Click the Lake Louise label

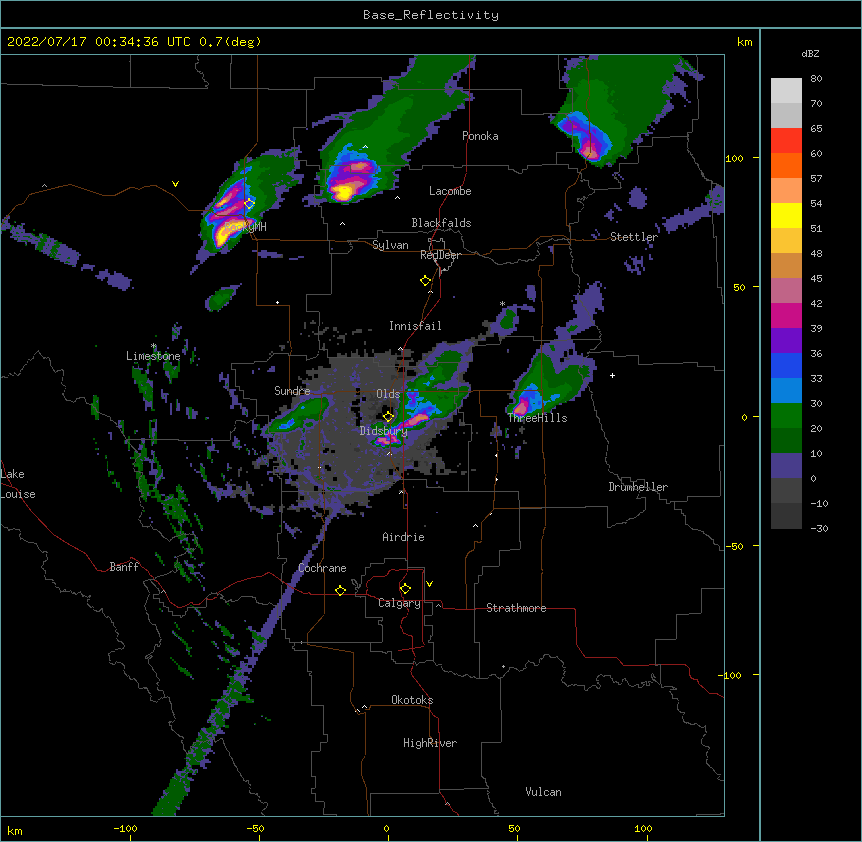tap(18, 484)
